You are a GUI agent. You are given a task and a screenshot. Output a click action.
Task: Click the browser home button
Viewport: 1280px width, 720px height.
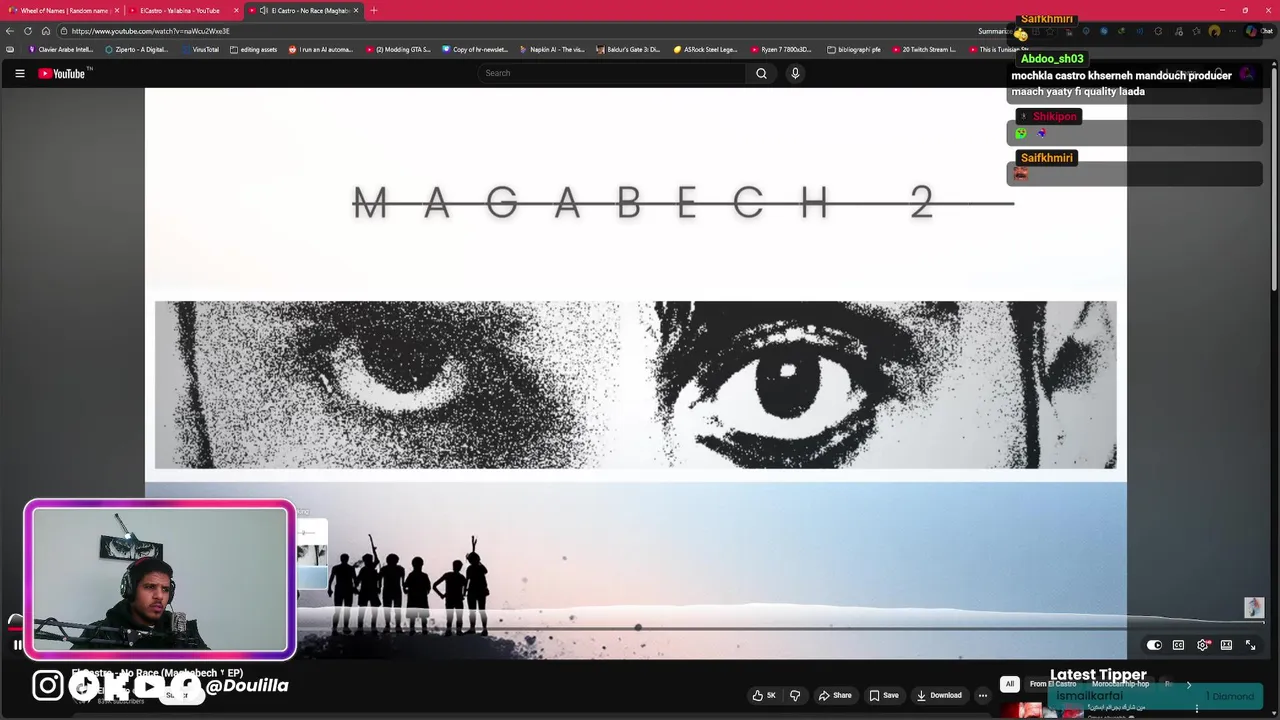click(45, 31)
